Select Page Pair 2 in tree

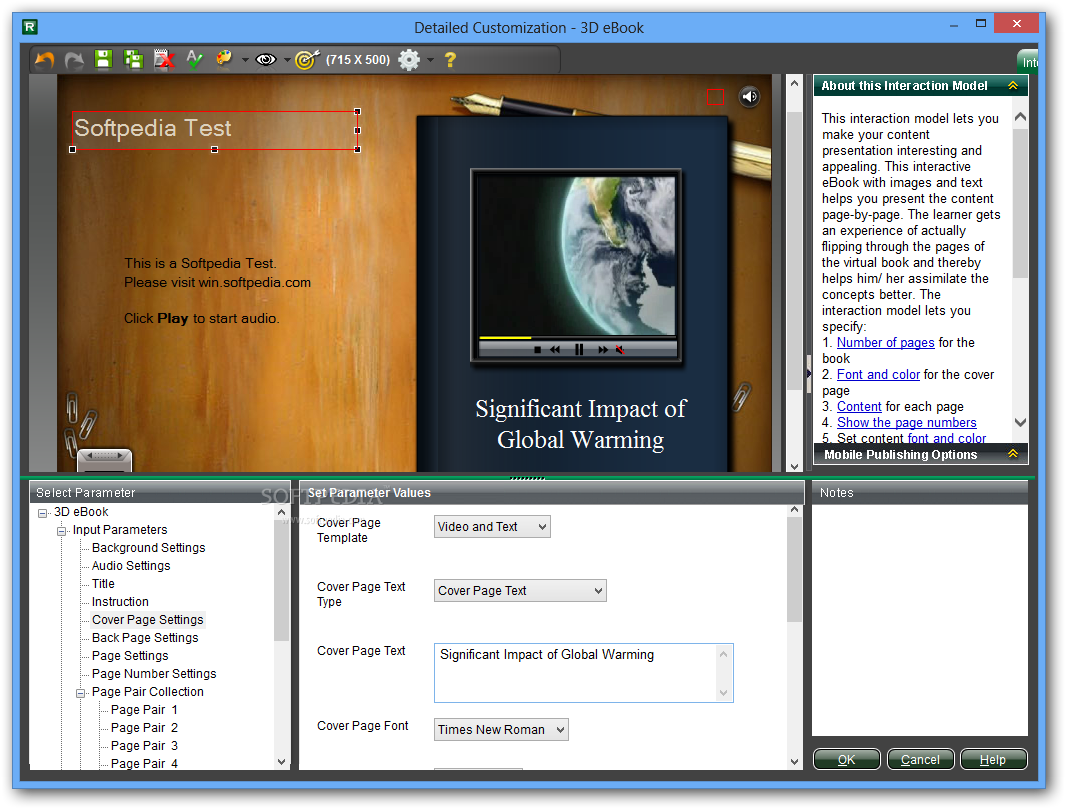click(x=144, y=727)
